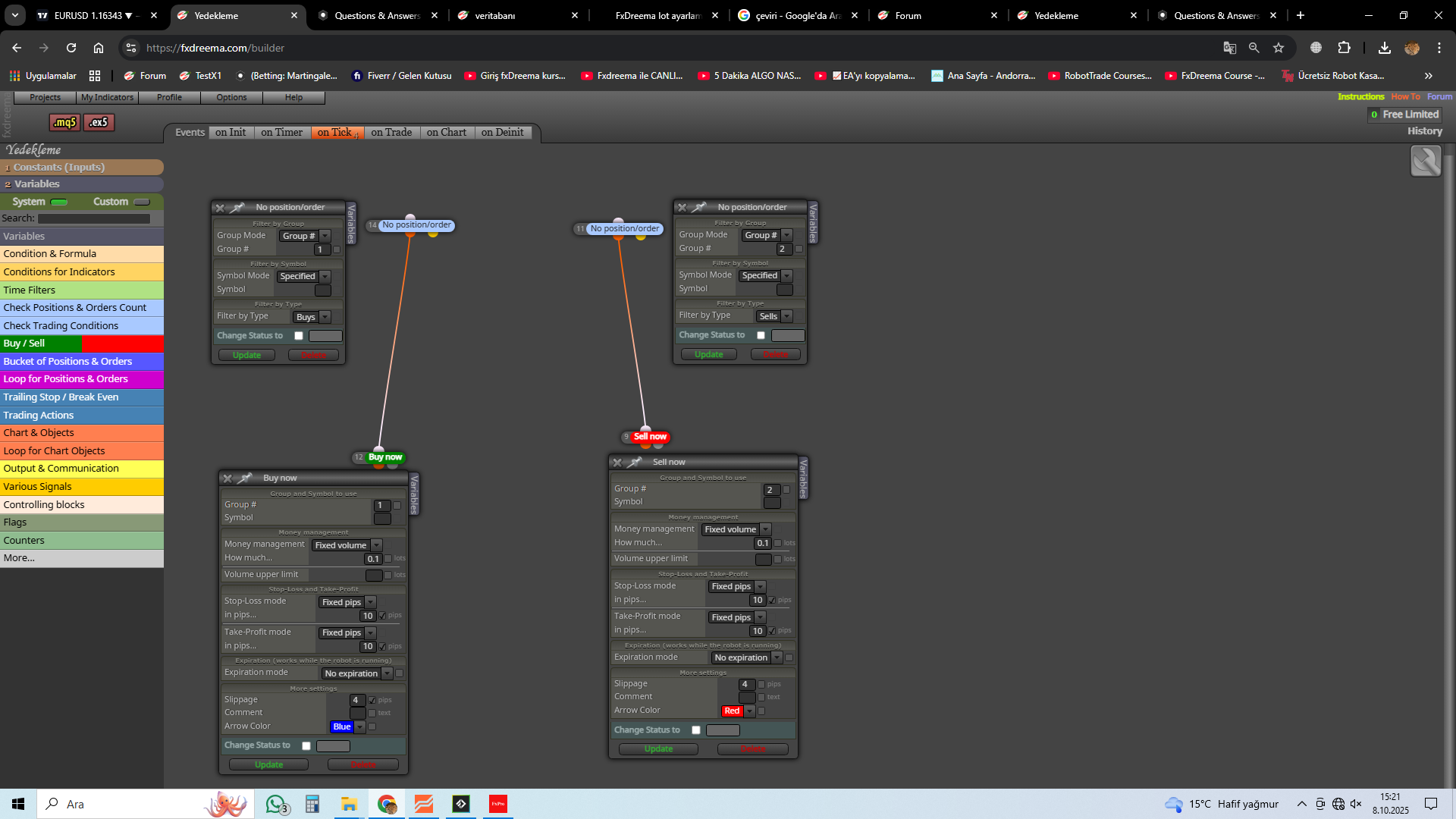Click the Buy / Sell category bar

pyautogui.click(x=82, y=344)
